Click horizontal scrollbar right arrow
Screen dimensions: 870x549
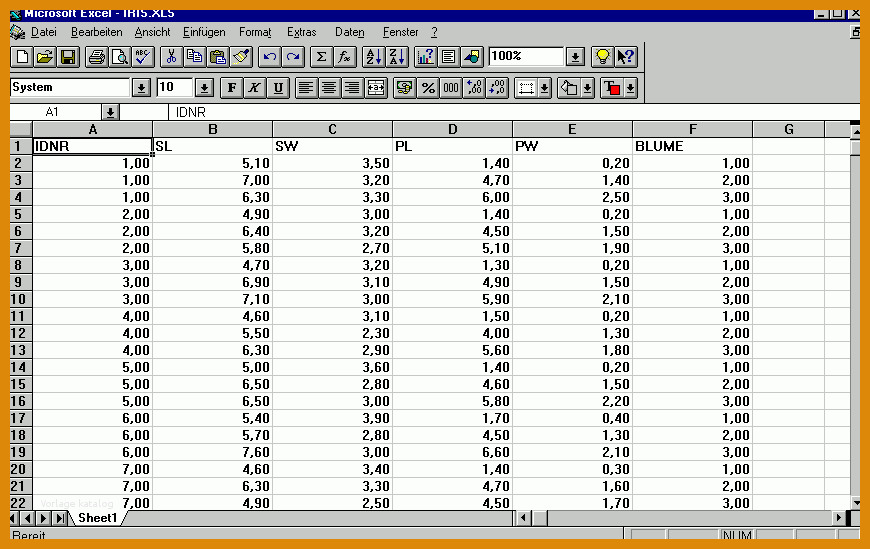[x=838, y=518]
